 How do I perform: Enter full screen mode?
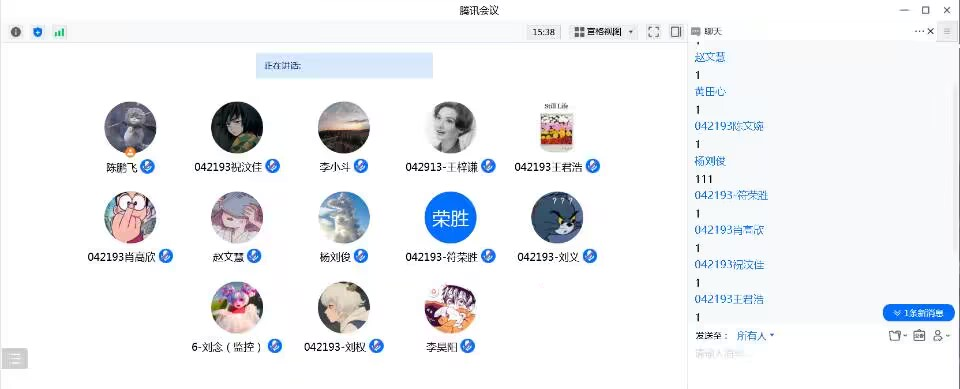653,32
